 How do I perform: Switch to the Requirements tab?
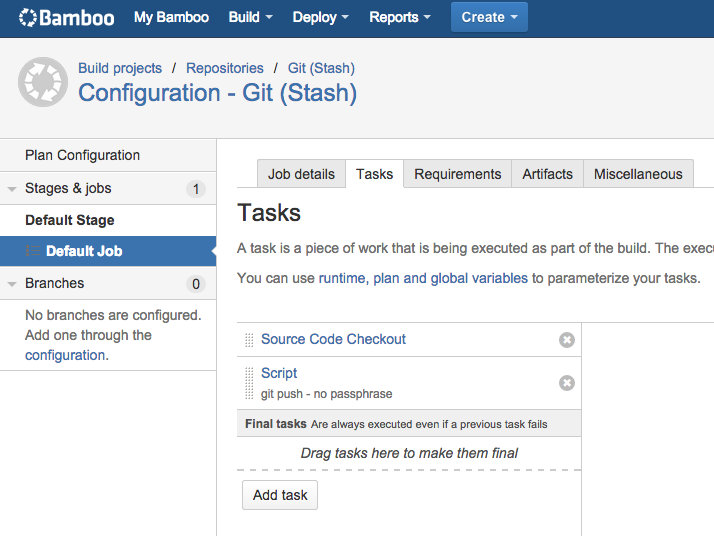click(x=457, y=174)
